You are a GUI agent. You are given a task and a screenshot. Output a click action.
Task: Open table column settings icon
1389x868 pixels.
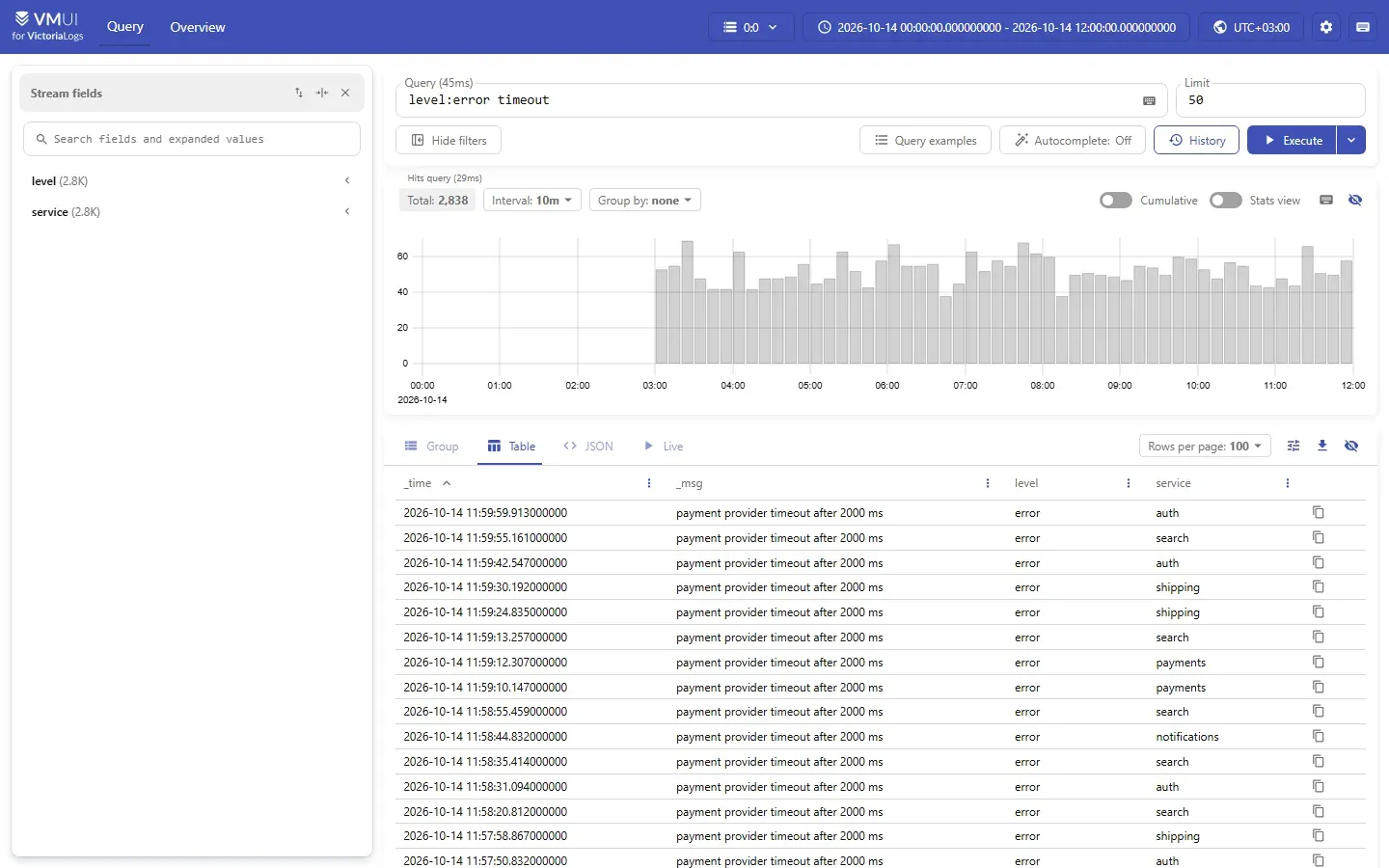[x=1294, y=446]
